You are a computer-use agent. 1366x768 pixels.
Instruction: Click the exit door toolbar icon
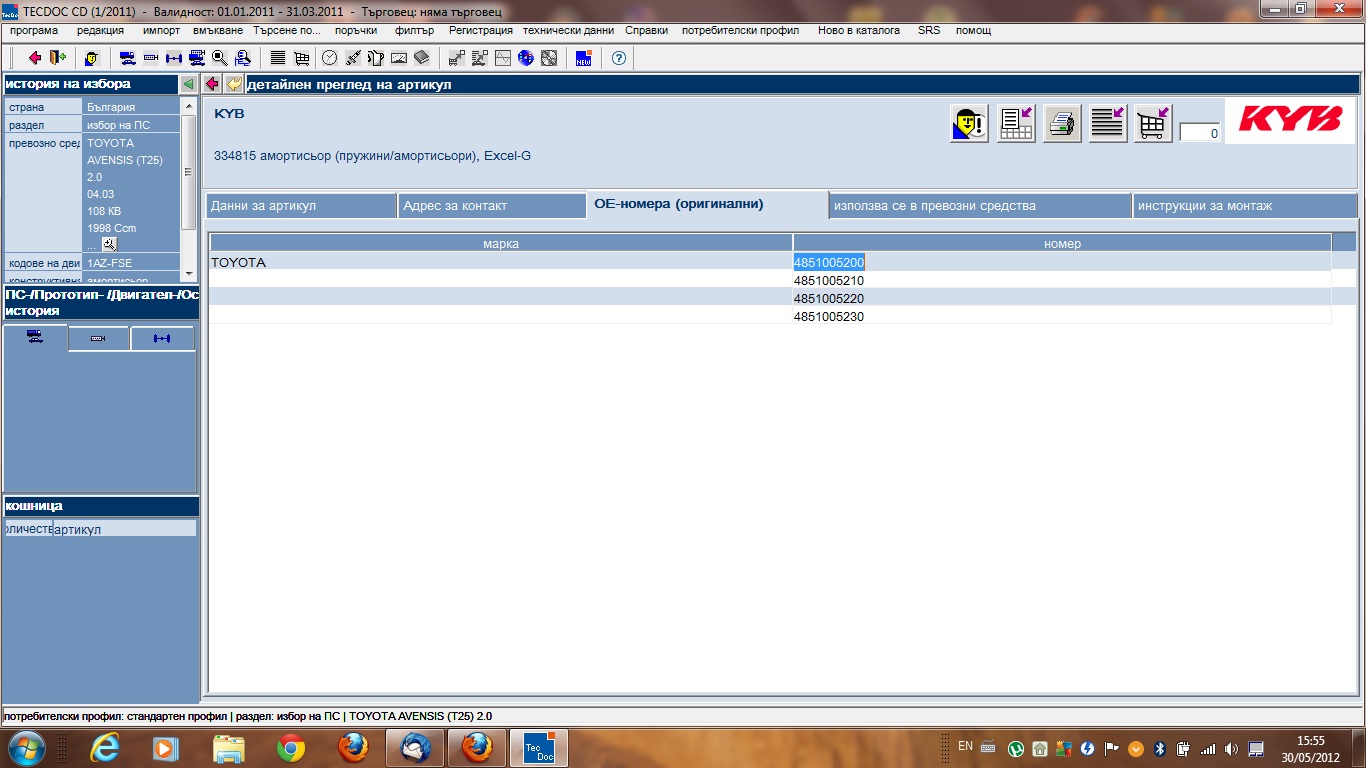57,58
